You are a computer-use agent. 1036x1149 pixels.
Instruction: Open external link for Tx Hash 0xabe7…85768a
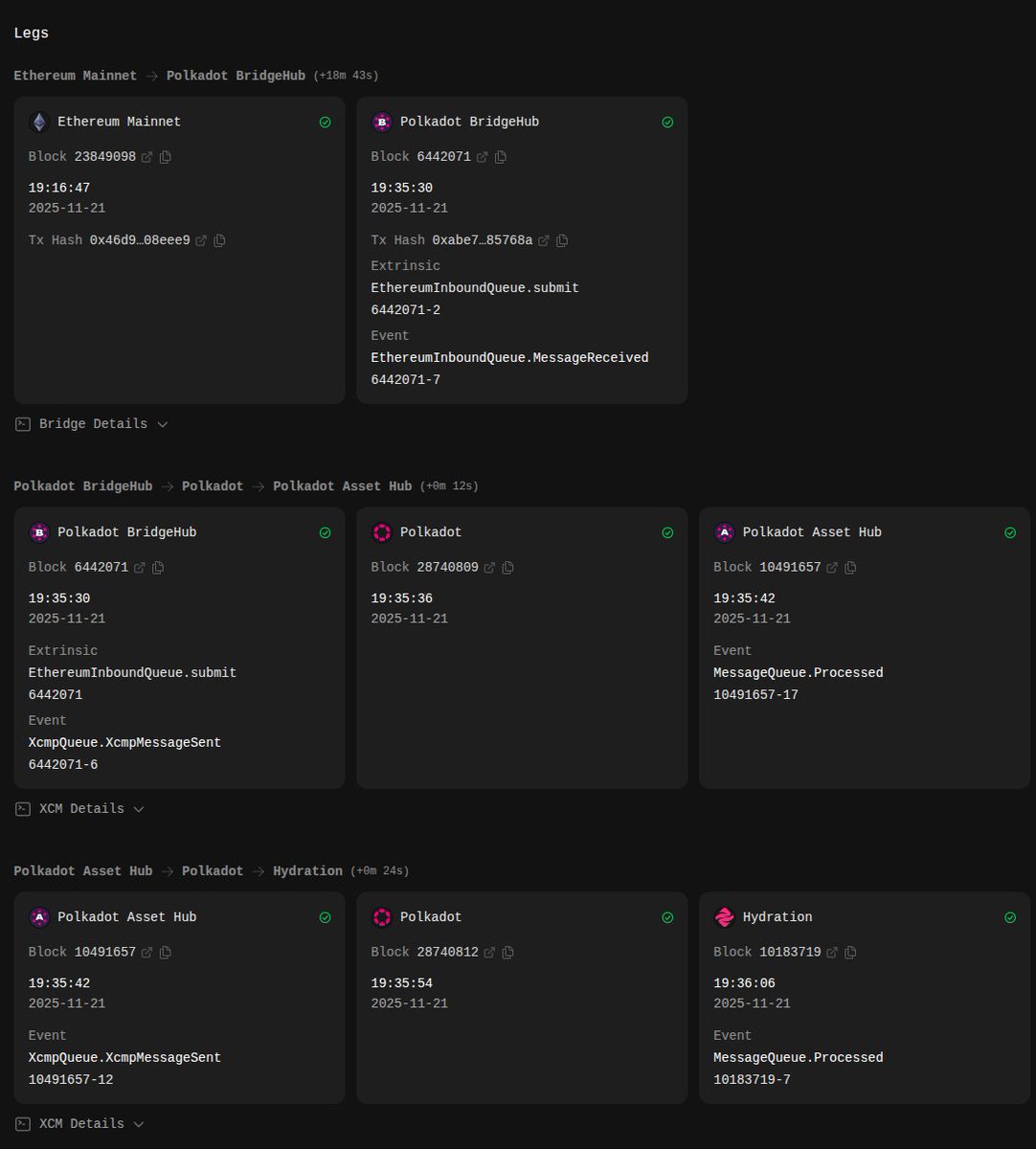pyautogui.click(x=544, y=241)
